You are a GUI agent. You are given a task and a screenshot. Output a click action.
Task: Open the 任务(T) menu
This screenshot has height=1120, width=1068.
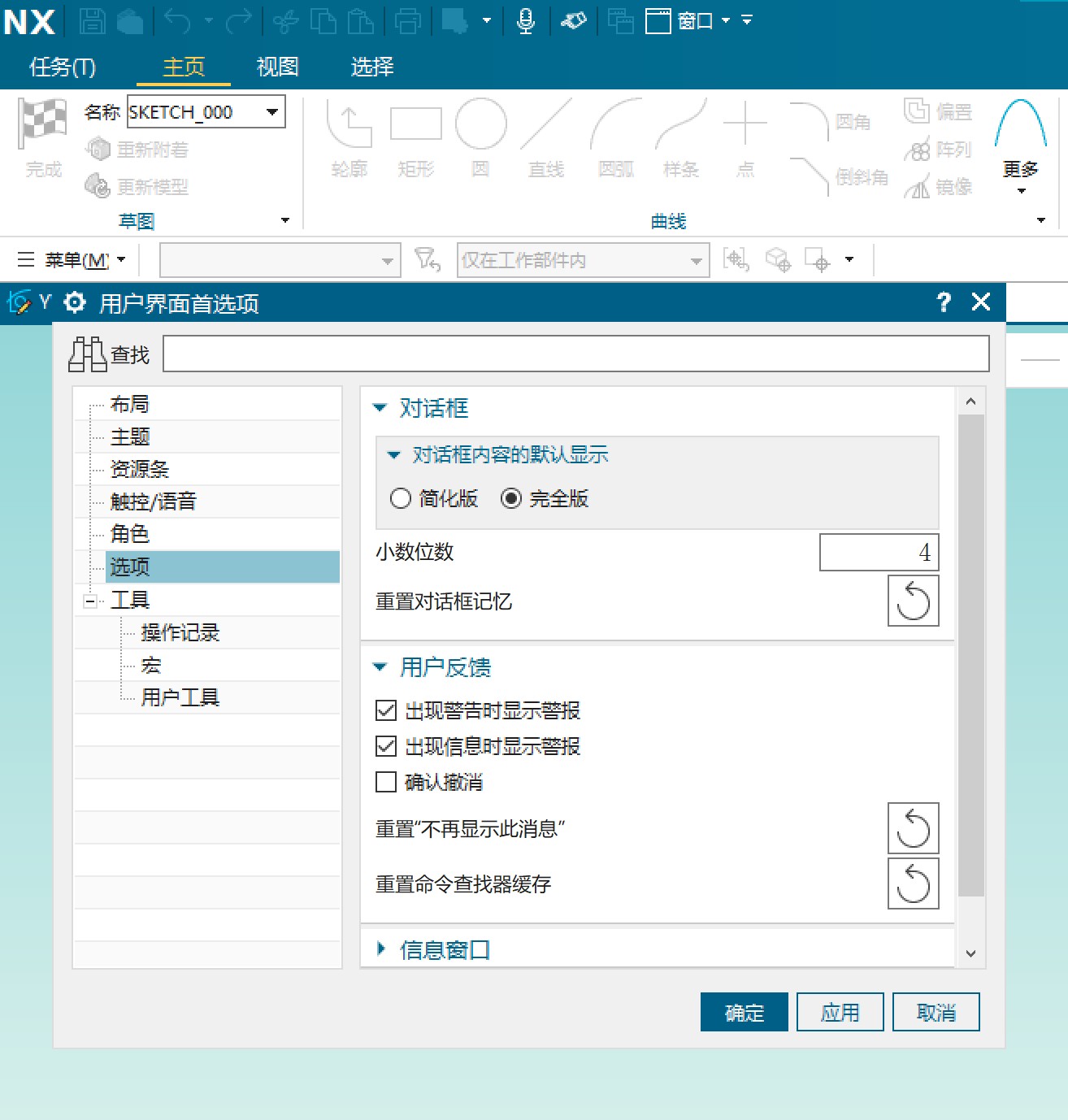[x=63, y=67]
